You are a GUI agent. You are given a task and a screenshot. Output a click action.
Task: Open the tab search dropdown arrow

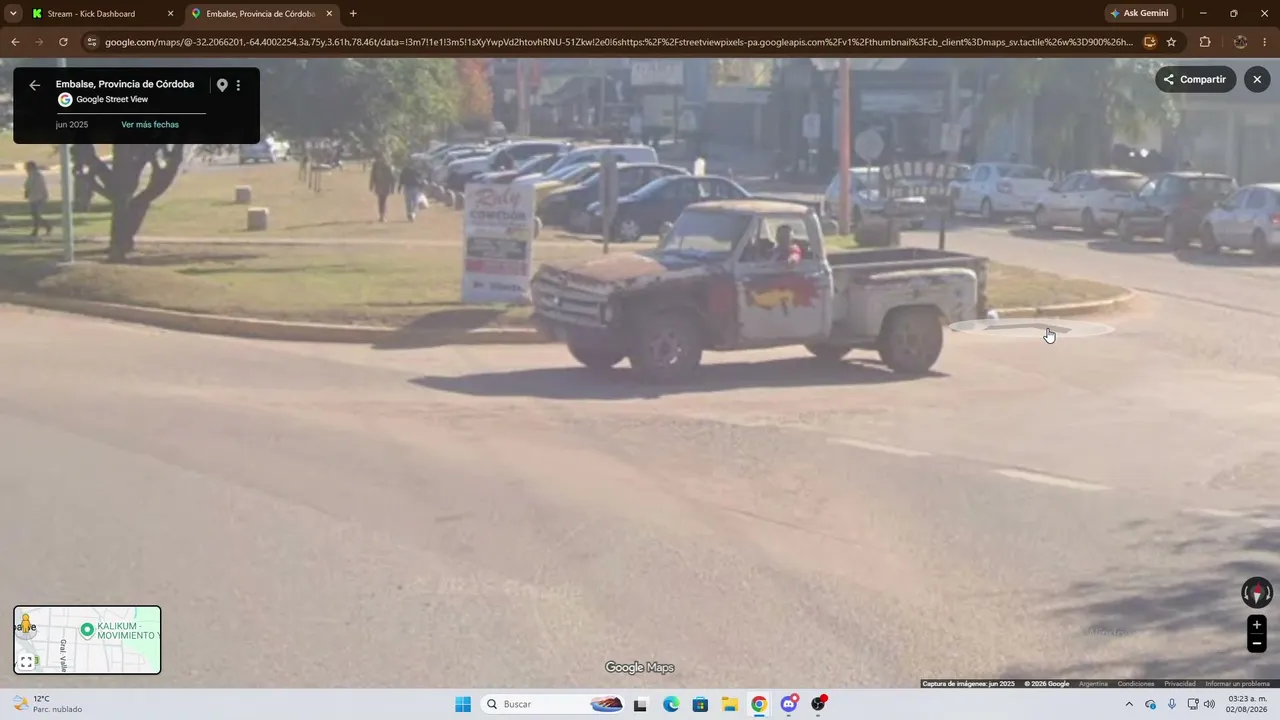coord(13,14)
